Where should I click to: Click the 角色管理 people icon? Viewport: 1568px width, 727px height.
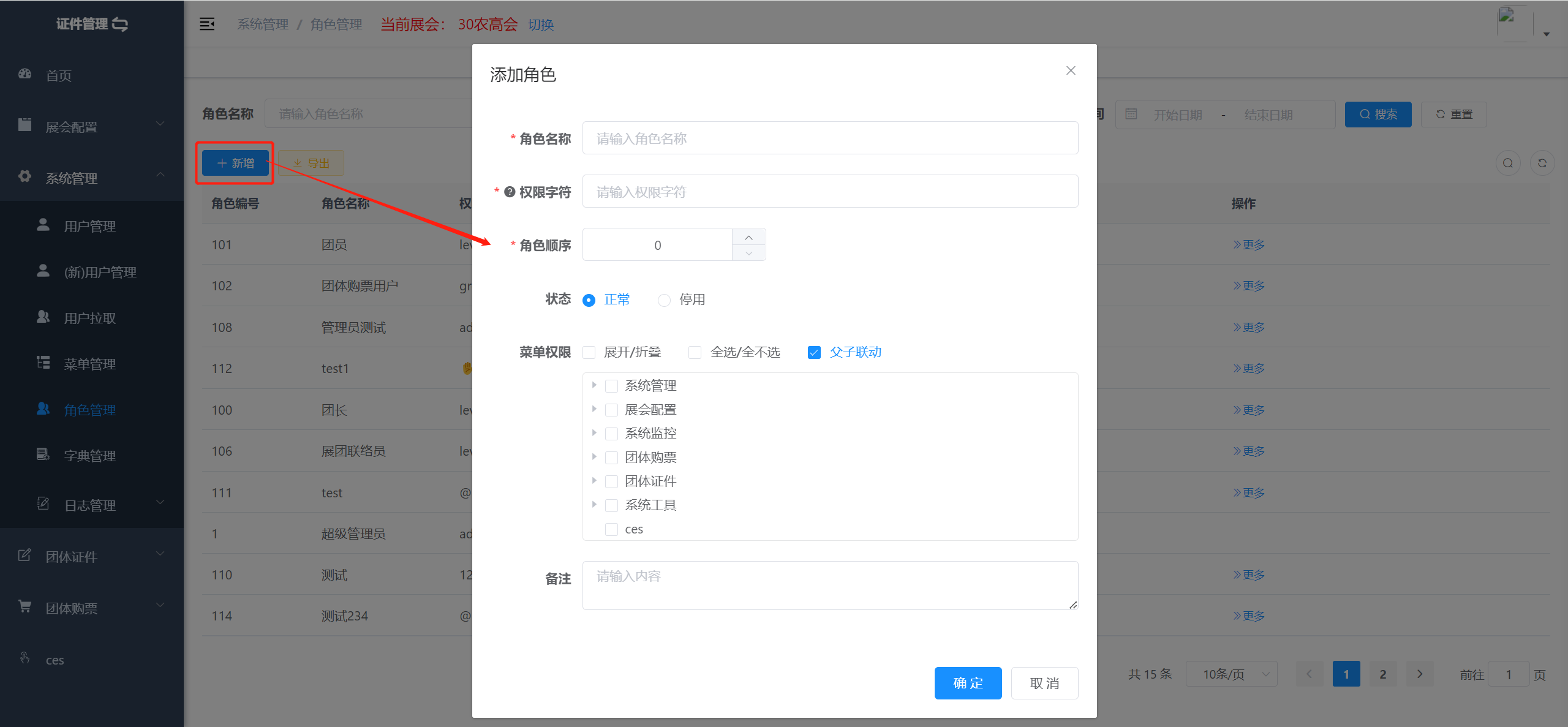point(43,409)
